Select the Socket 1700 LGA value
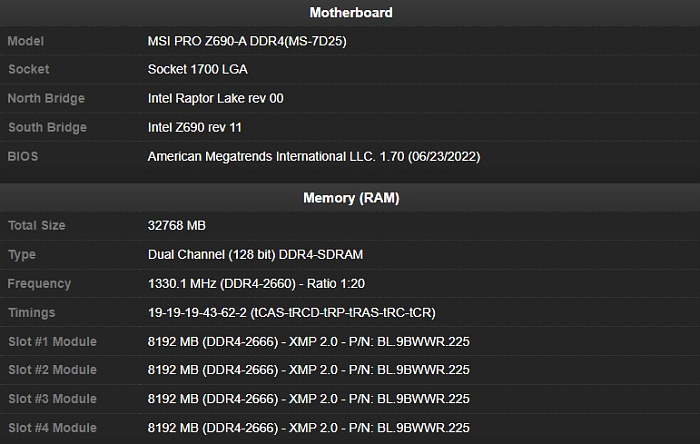 coord(197,69)
